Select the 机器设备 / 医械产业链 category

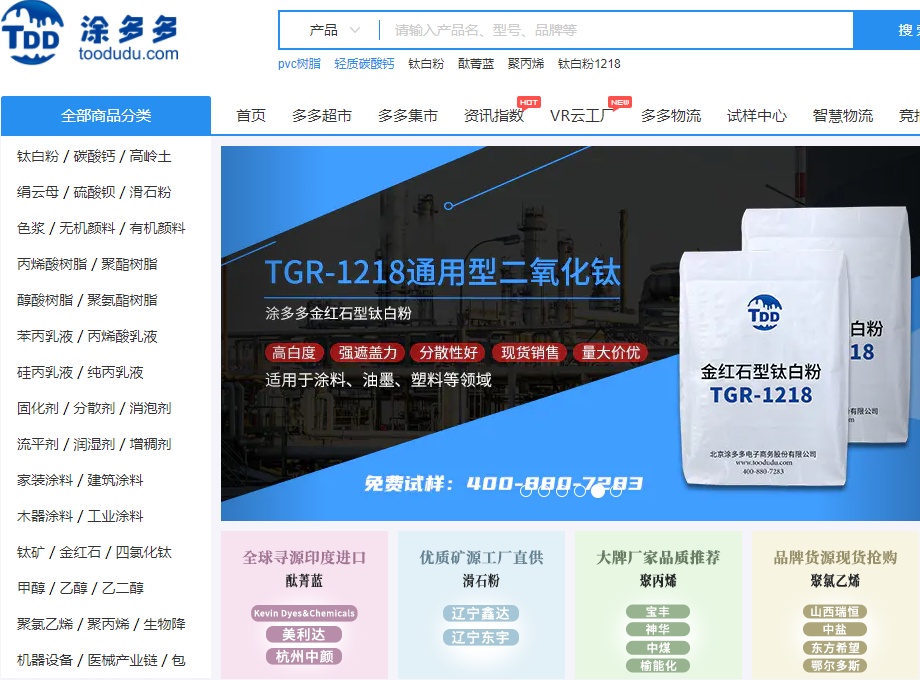pyautogui.click(x=101, y=660)
